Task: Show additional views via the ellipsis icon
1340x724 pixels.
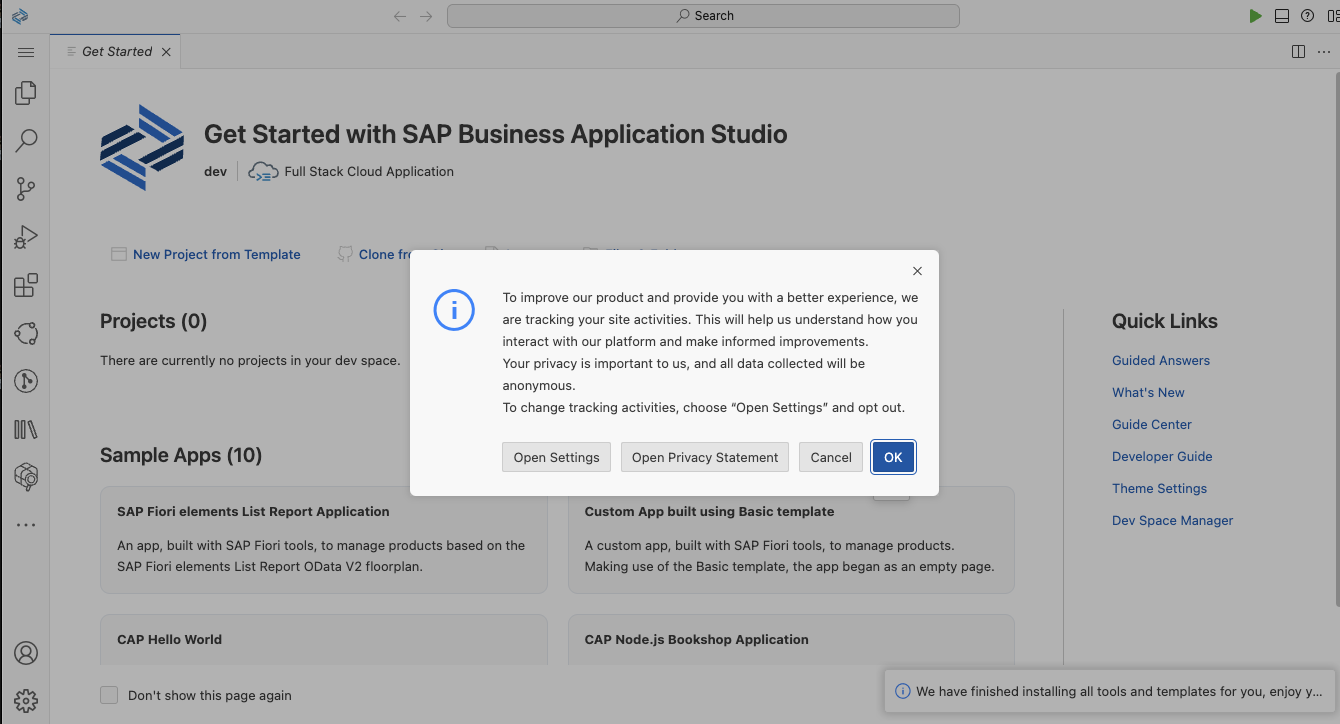Action: click(26, 525)
